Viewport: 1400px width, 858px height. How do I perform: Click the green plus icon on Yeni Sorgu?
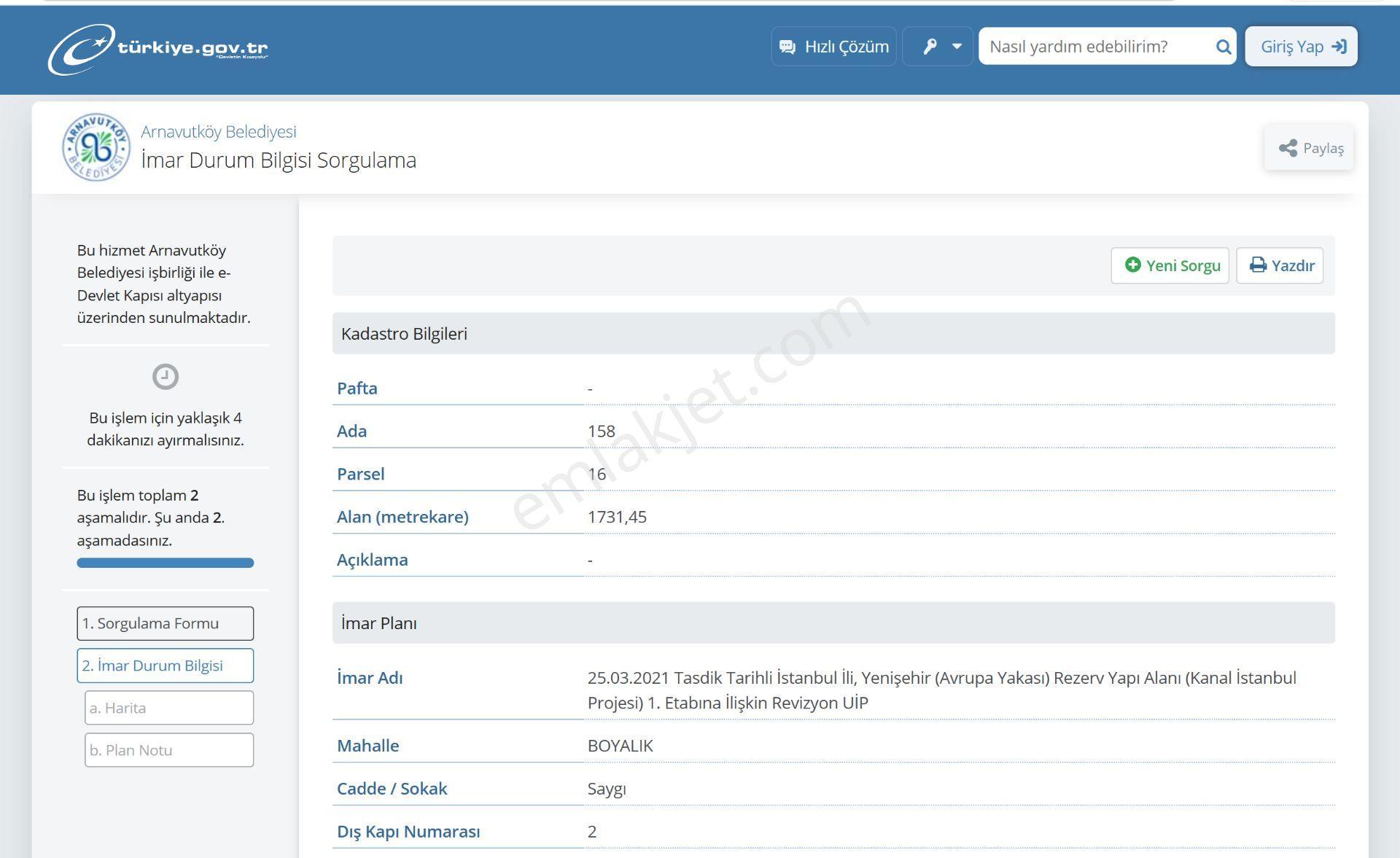coord(1132,265)
